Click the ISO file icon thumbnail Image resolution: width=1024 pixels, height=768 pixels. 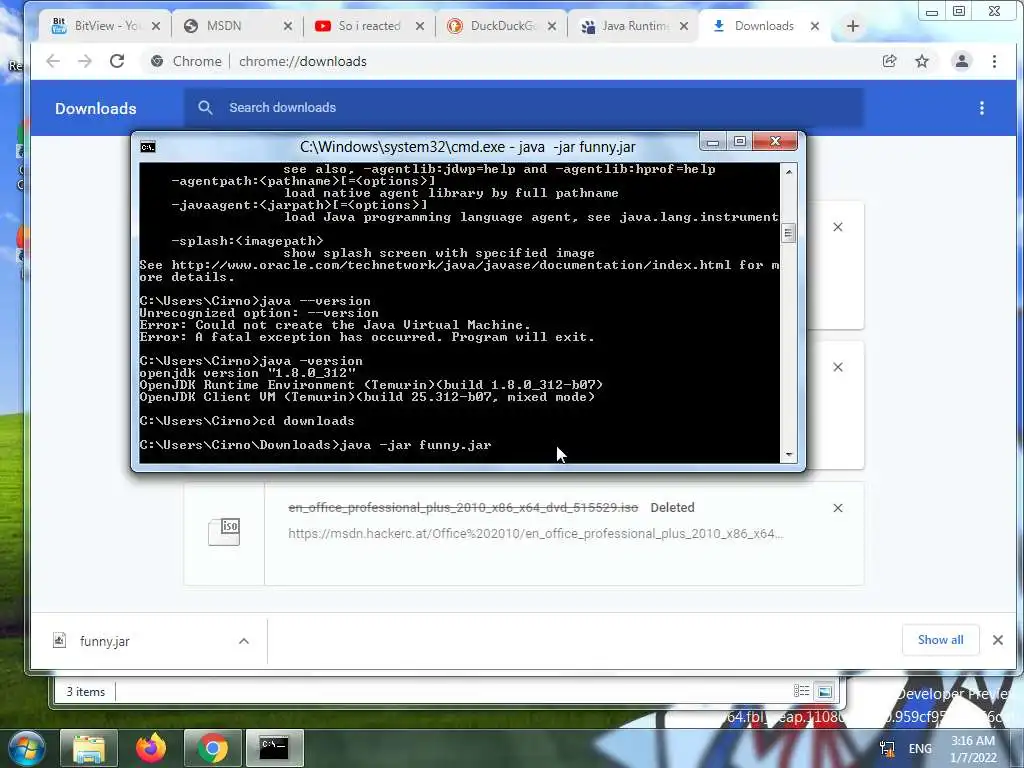pos(224,532)
